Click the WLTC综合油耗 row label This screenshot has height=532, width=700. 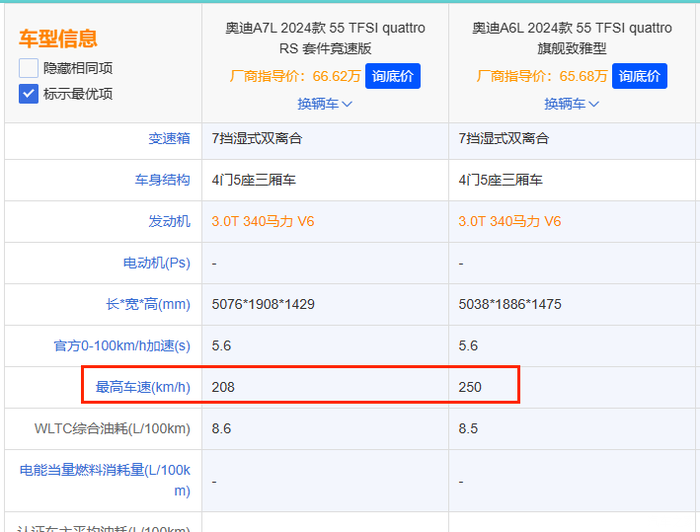[x=112, y=429]
